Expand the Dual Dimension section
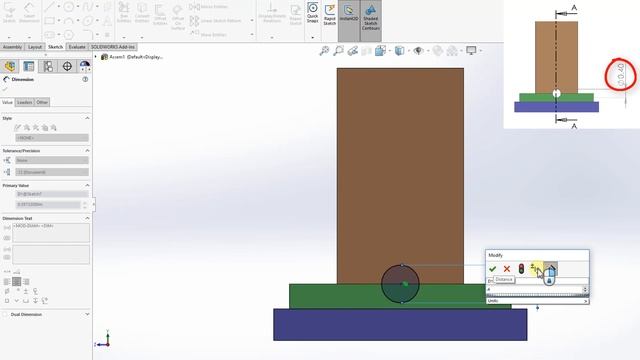640x360 pixels. 87,314
